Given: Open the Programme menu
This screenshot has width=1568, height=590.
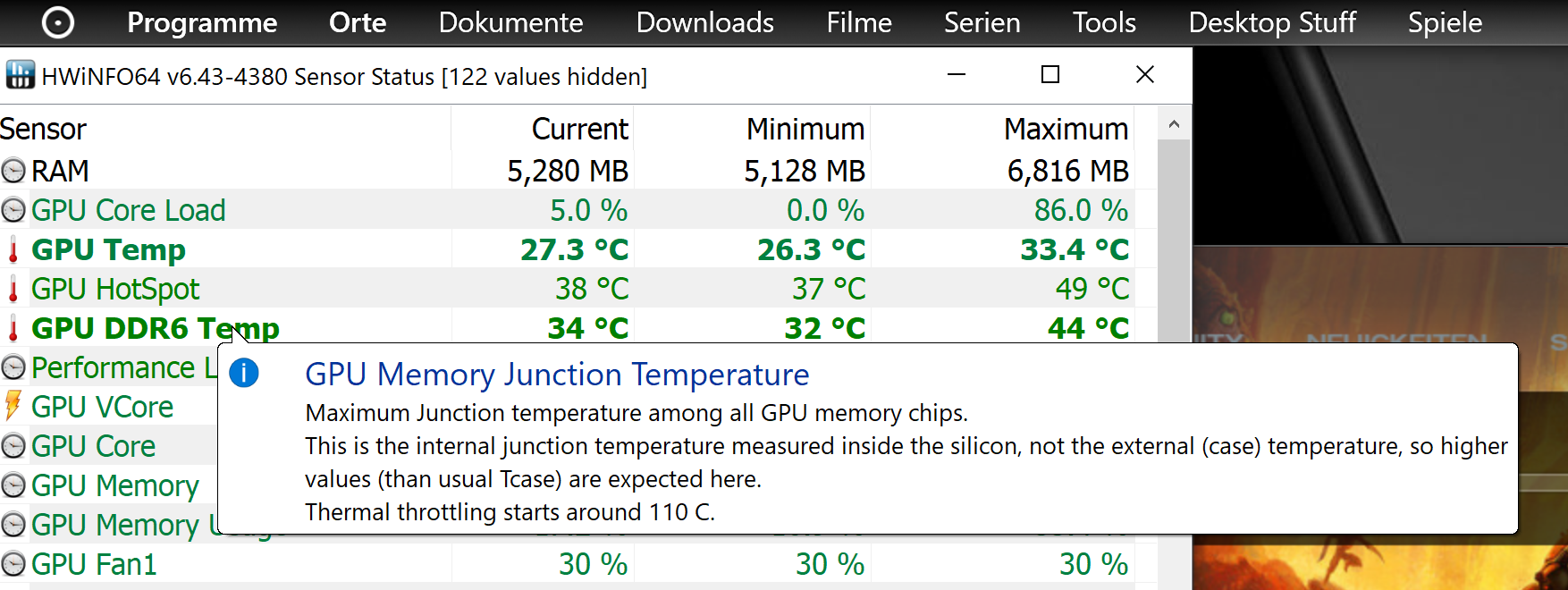Looking at the screenshot, I should 202,22.
